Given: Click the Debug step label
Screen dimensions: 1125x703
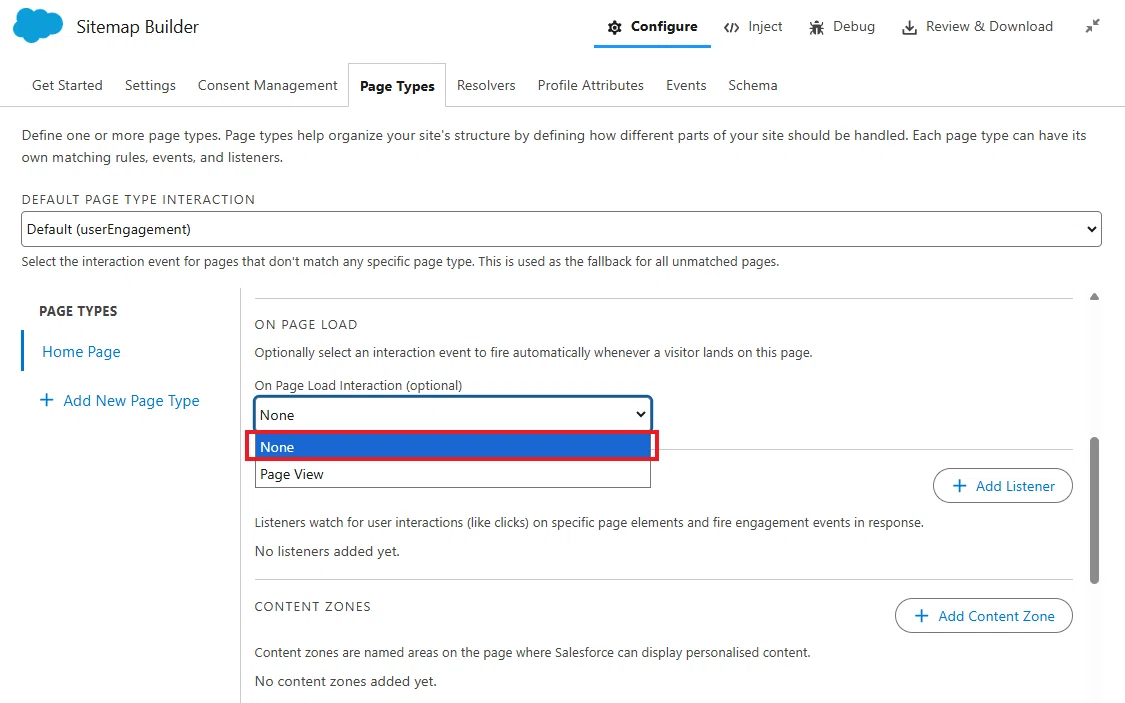Looking at the screenshot, I should [854, 27].
